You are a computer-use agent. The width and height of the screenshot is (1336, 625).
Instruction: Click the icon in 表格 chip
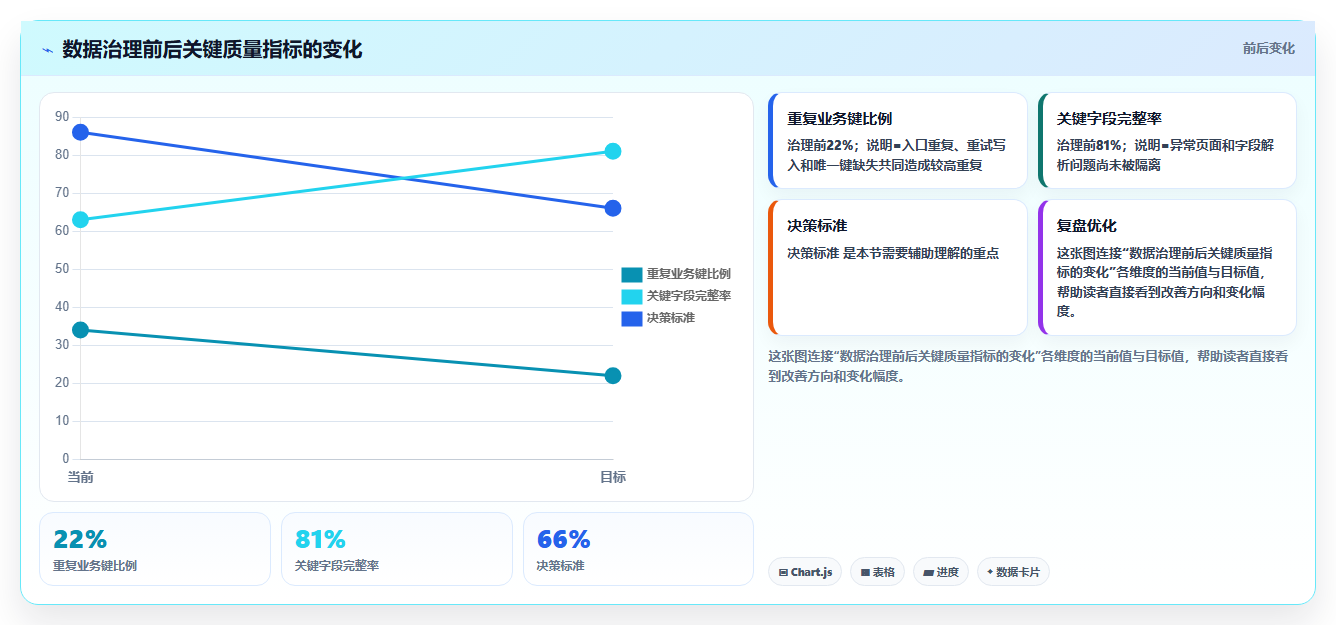[x=865, y=573]
